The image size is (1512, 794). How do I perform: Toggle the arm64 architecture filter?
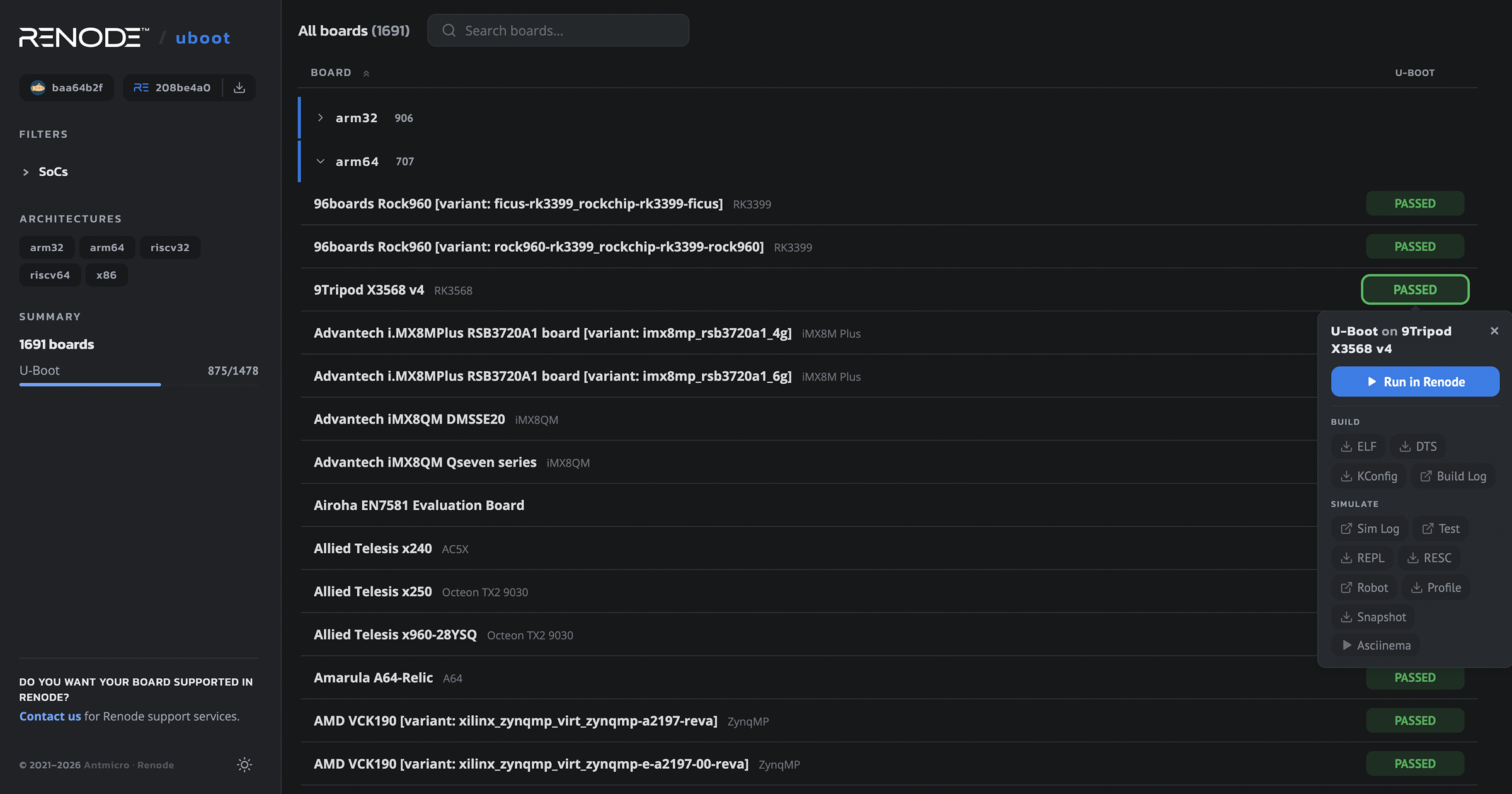click(x=107, y=248)
